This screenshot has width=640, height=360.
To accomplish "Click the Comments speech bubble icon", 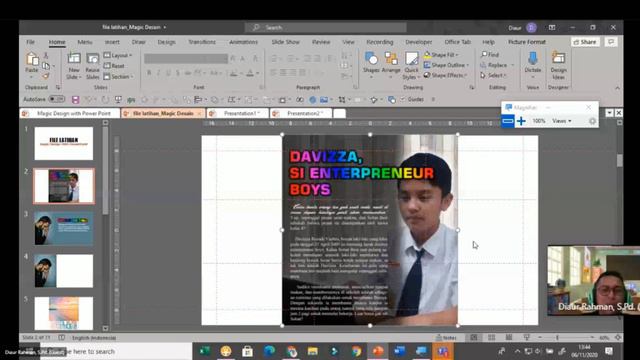I will tap(611, 42).
